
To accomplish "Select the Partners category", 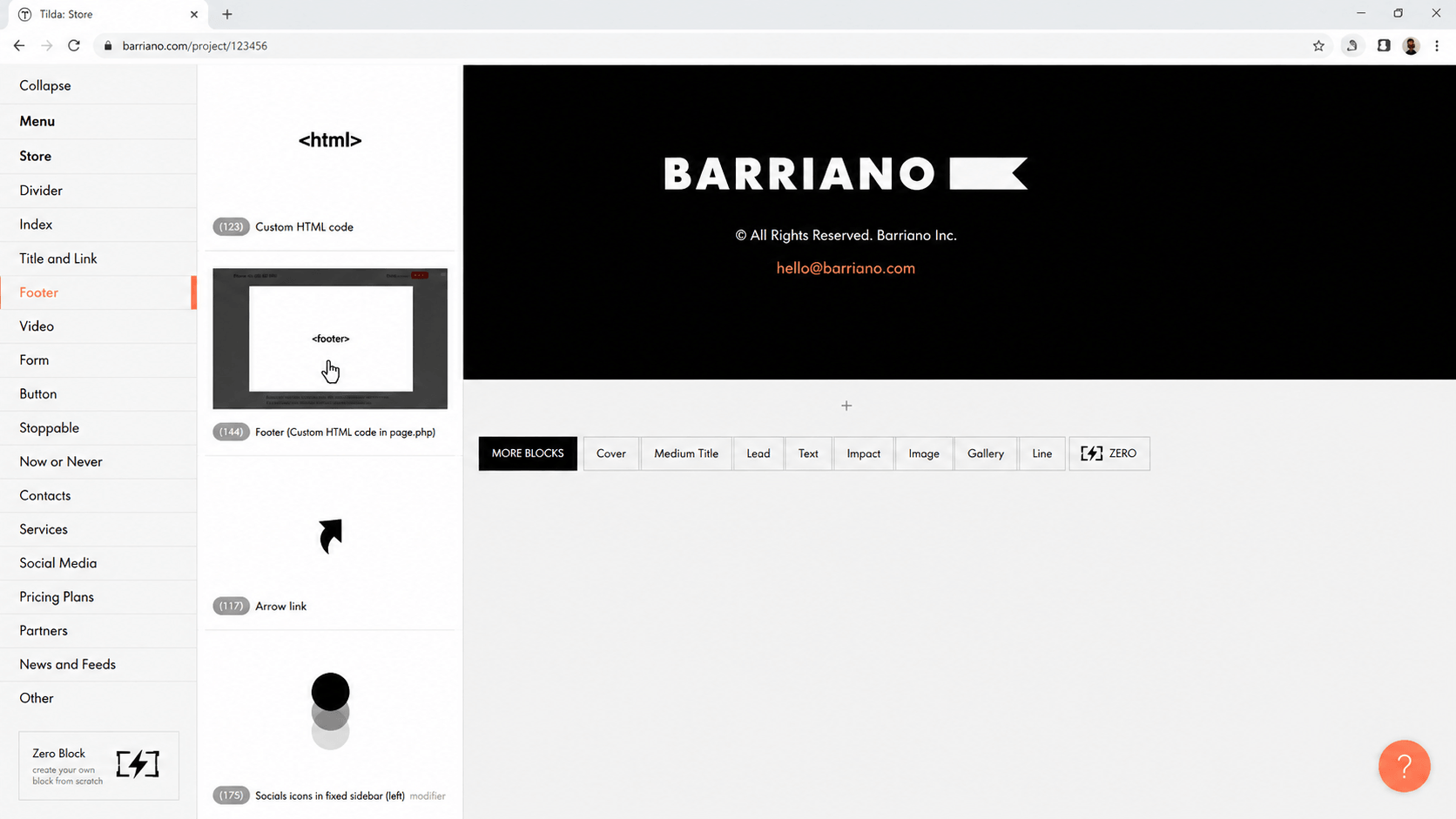I will (98, 630).
